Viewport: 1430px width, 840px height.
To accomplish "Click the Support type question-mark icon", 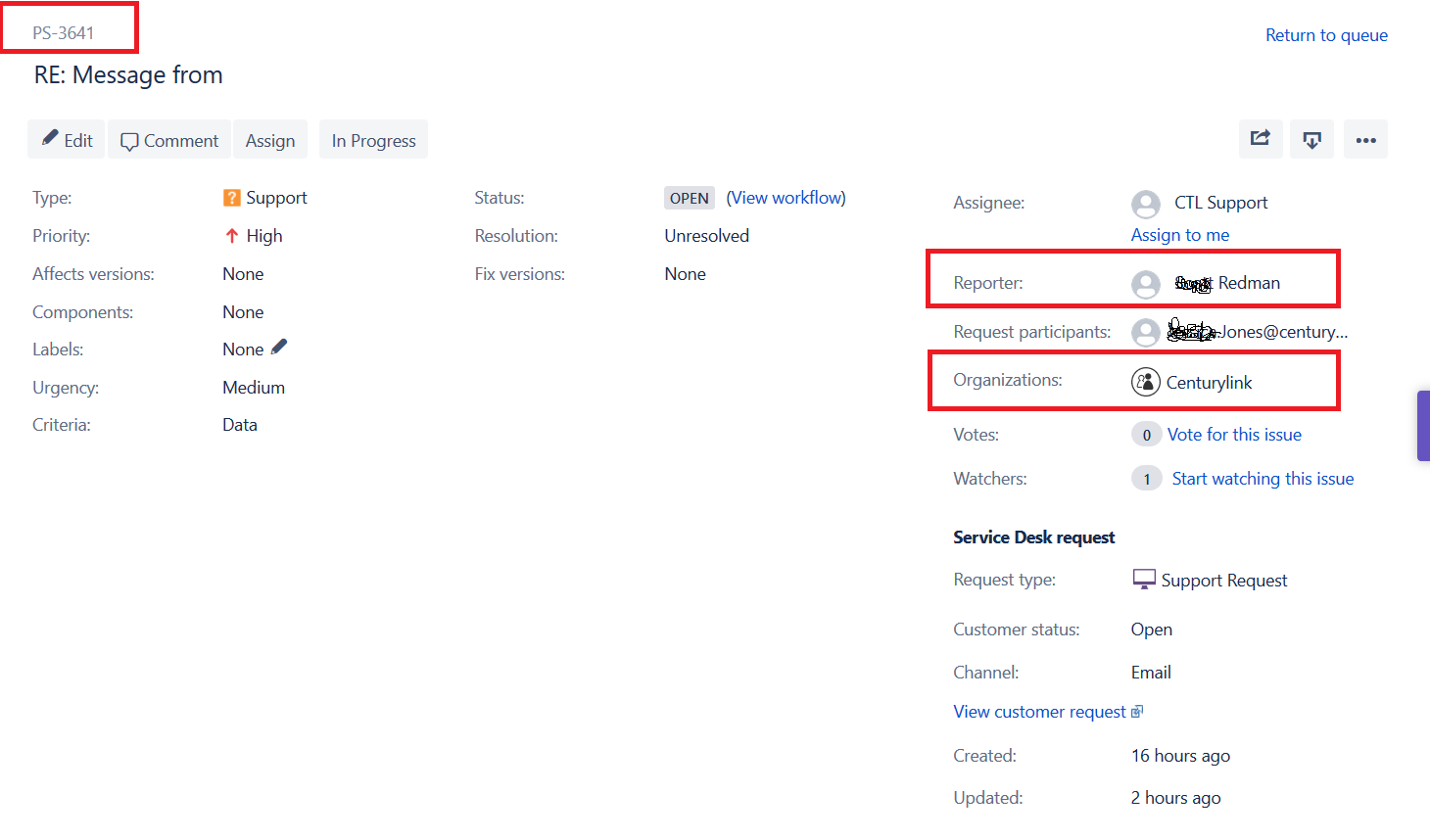I will pos(232,198).
